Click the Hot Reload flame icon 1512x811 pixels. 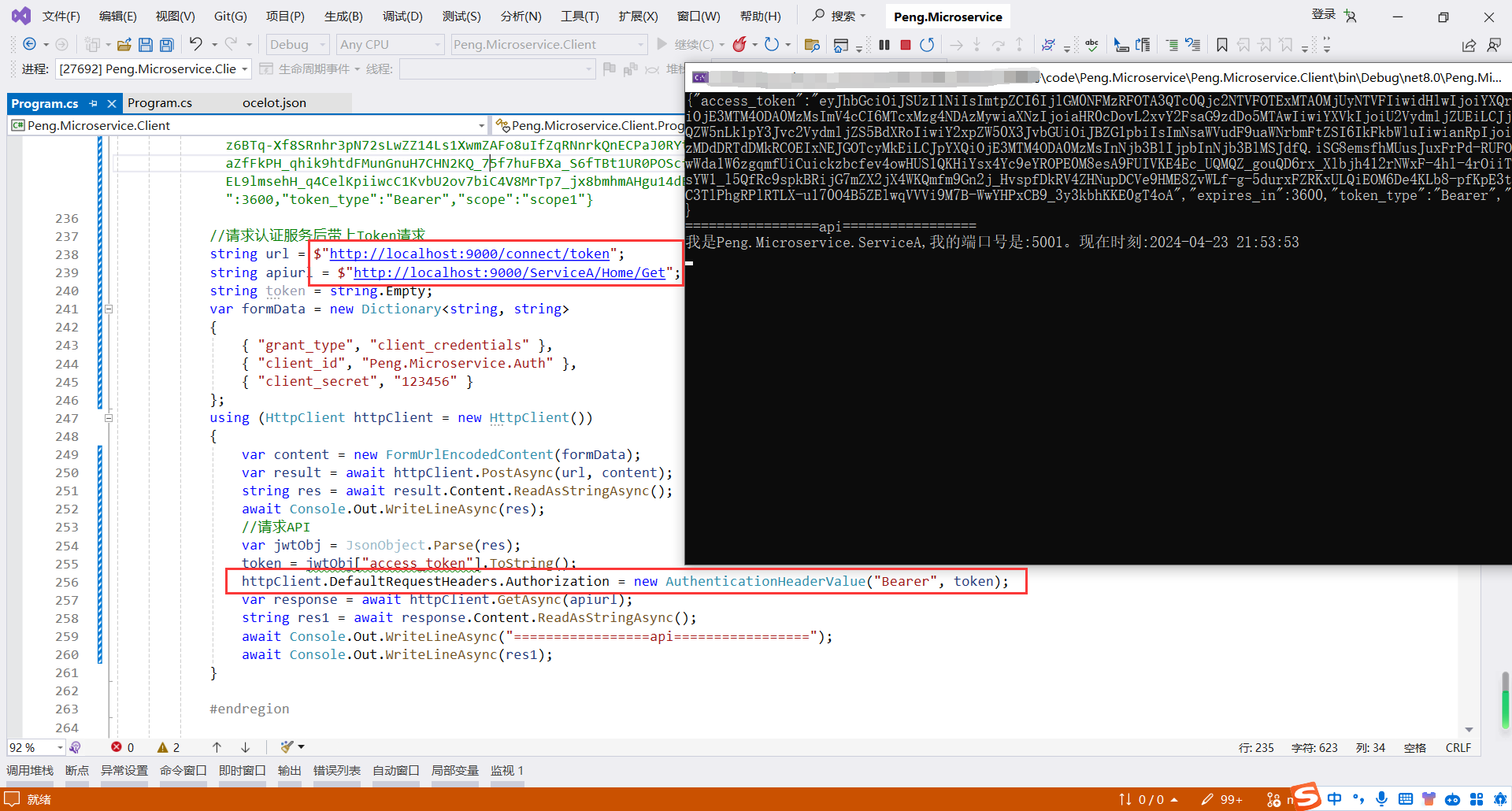tap(739, 45)
